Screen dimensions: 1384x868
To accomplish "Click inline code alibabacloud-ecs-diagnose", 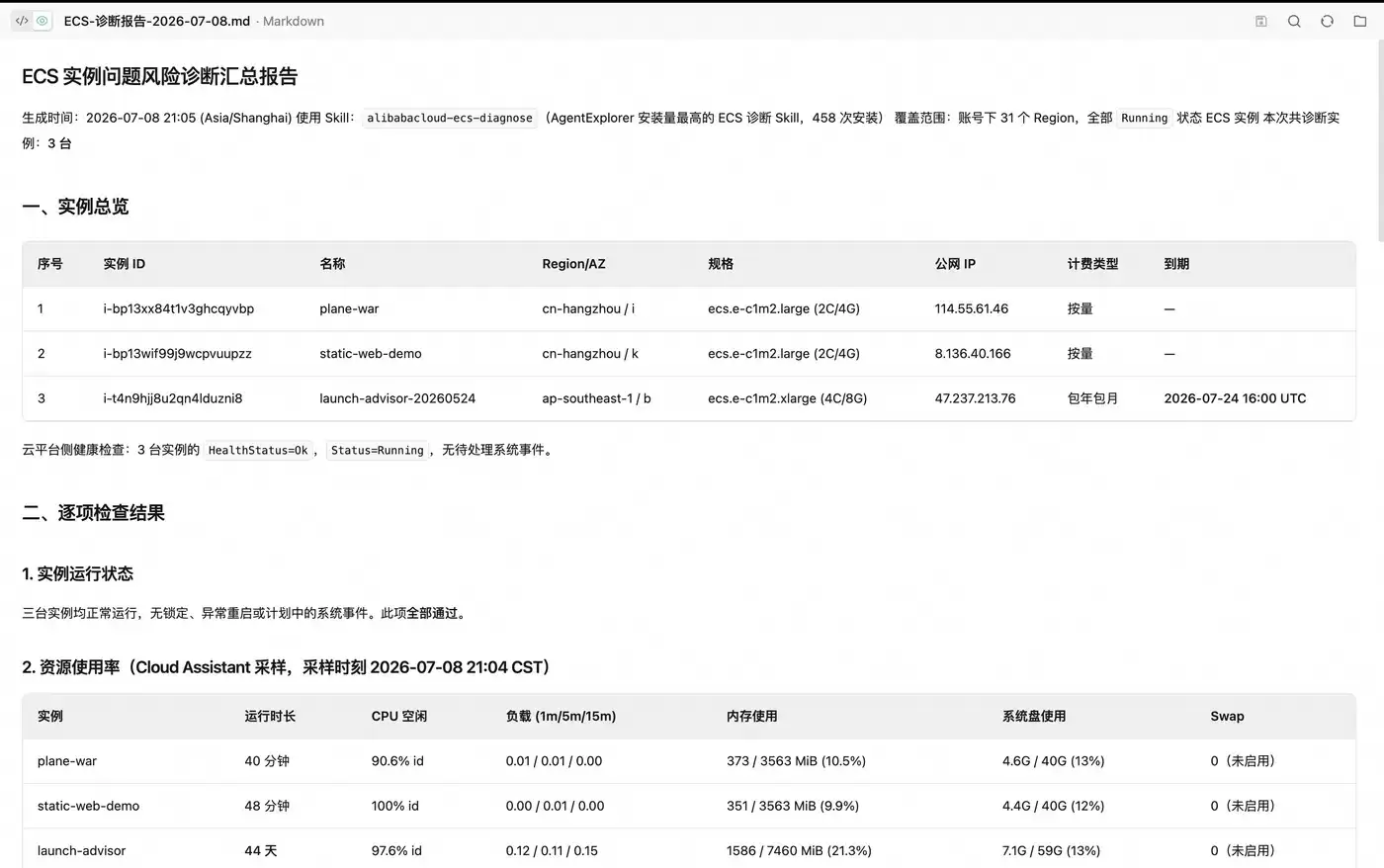I will (450, 118).
